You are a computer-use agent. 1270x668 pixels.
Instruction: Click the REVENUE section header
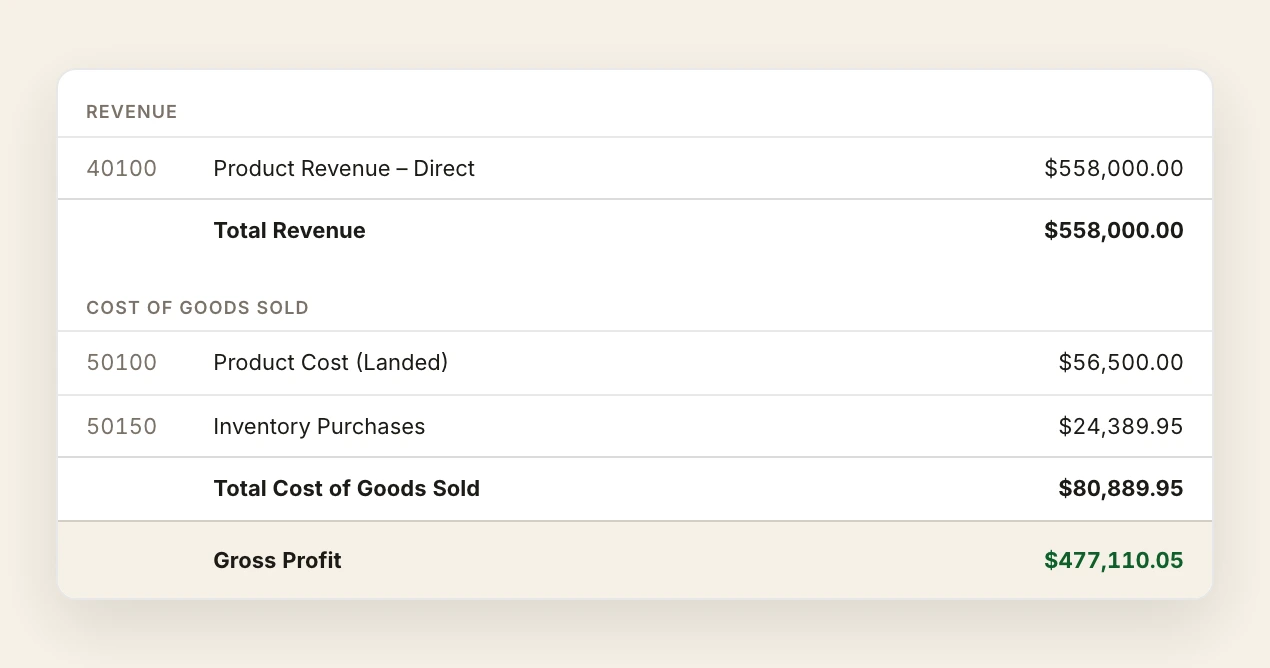pyautogui.click(x=132, y=112)
